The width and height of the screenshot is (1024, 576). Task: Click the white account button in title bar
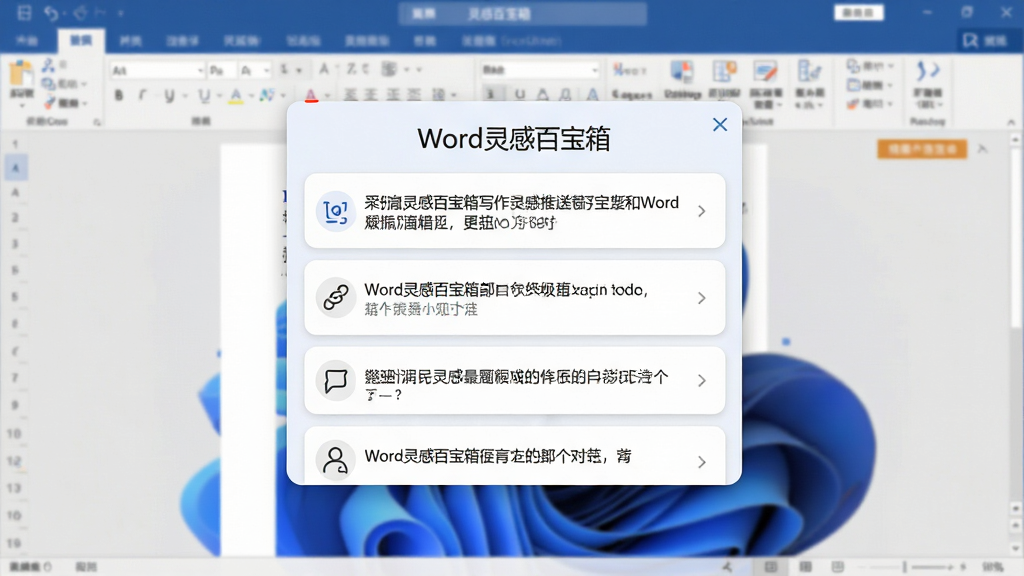pos(858,12)
